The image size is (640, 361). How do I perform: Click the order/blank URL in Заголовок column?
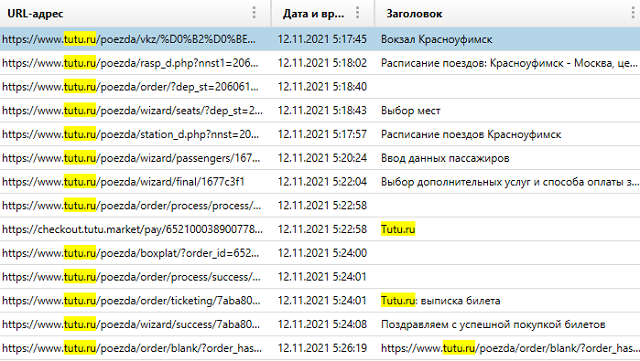[x=509, y=348]
